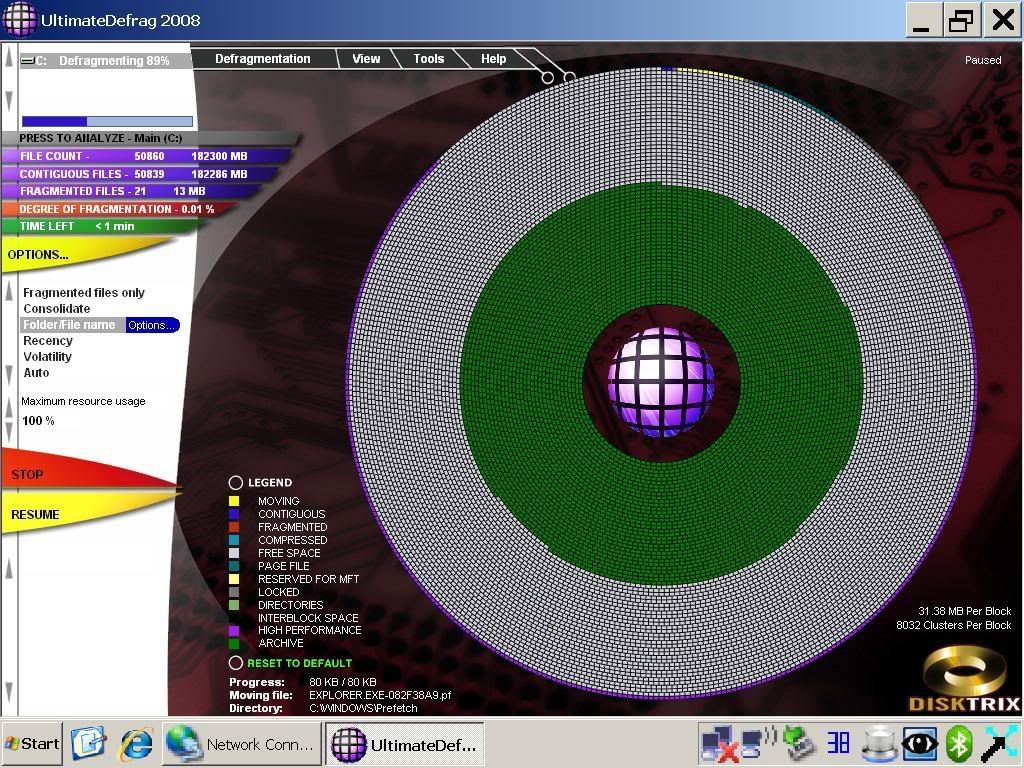Click the red FRAGMENTED legend color swatch
1024x768 pixels.
(x=234, y=527)
